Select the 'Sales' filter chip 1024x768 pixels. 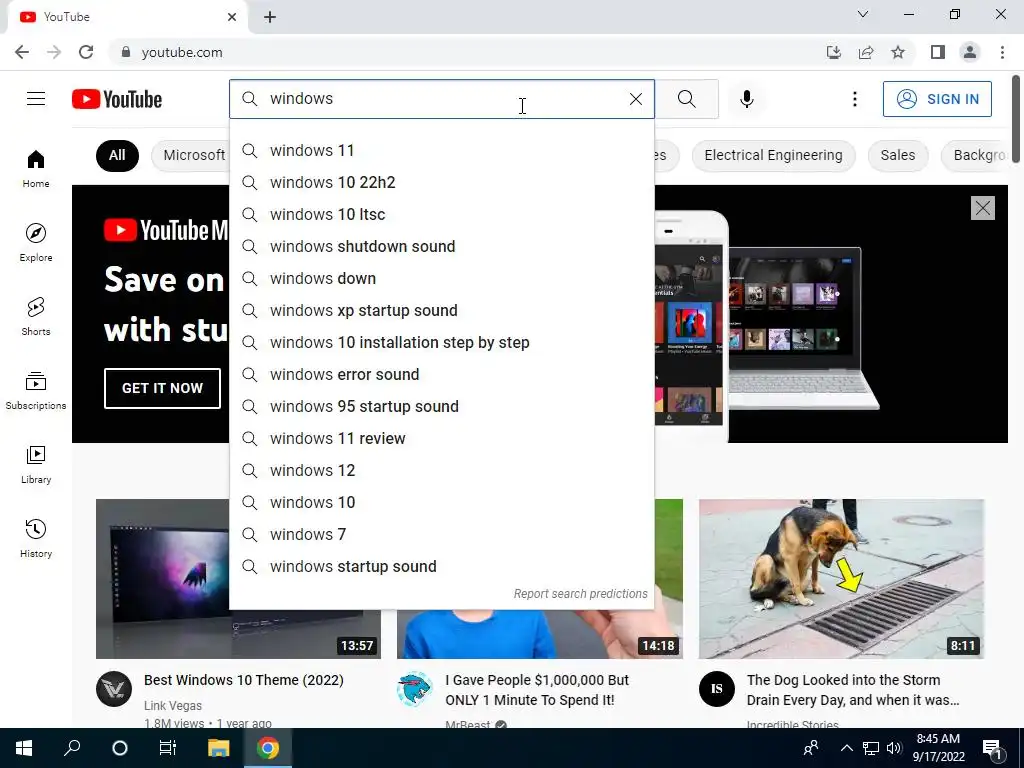pyautogui.click(x=897, y=155)
